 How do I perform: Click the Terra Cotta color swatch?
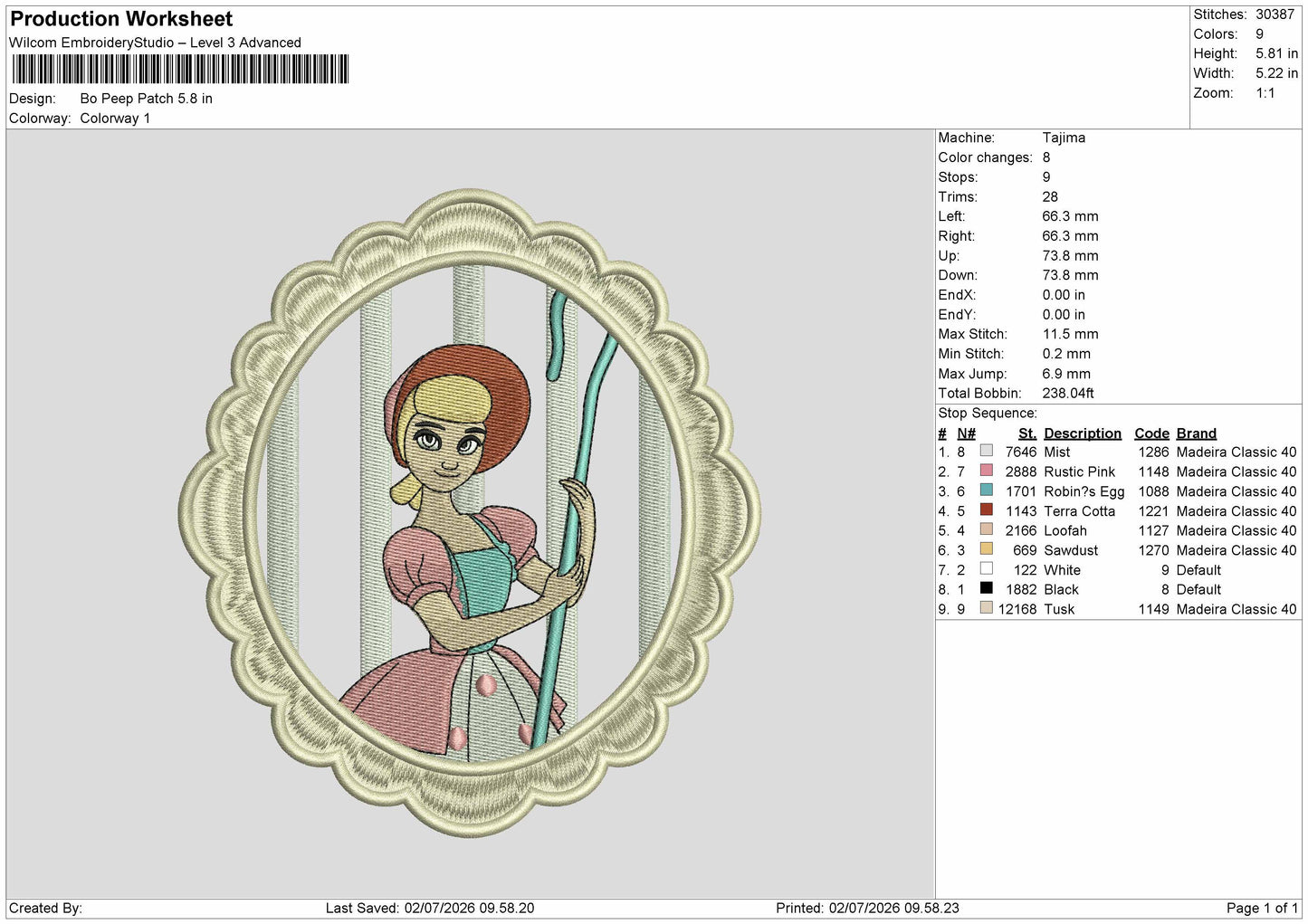tap(987, 510)
